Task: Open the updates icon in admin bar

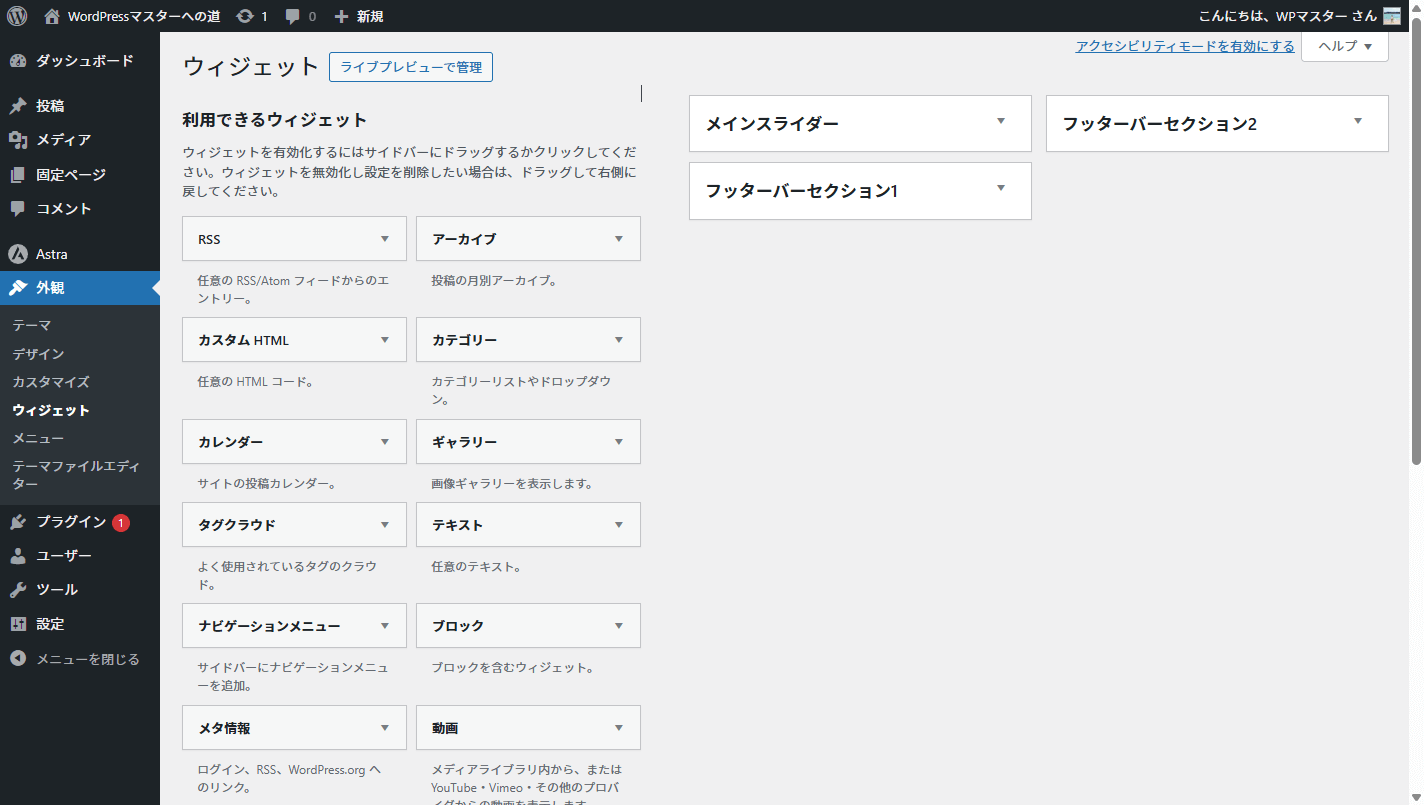Action: [245, 16]
